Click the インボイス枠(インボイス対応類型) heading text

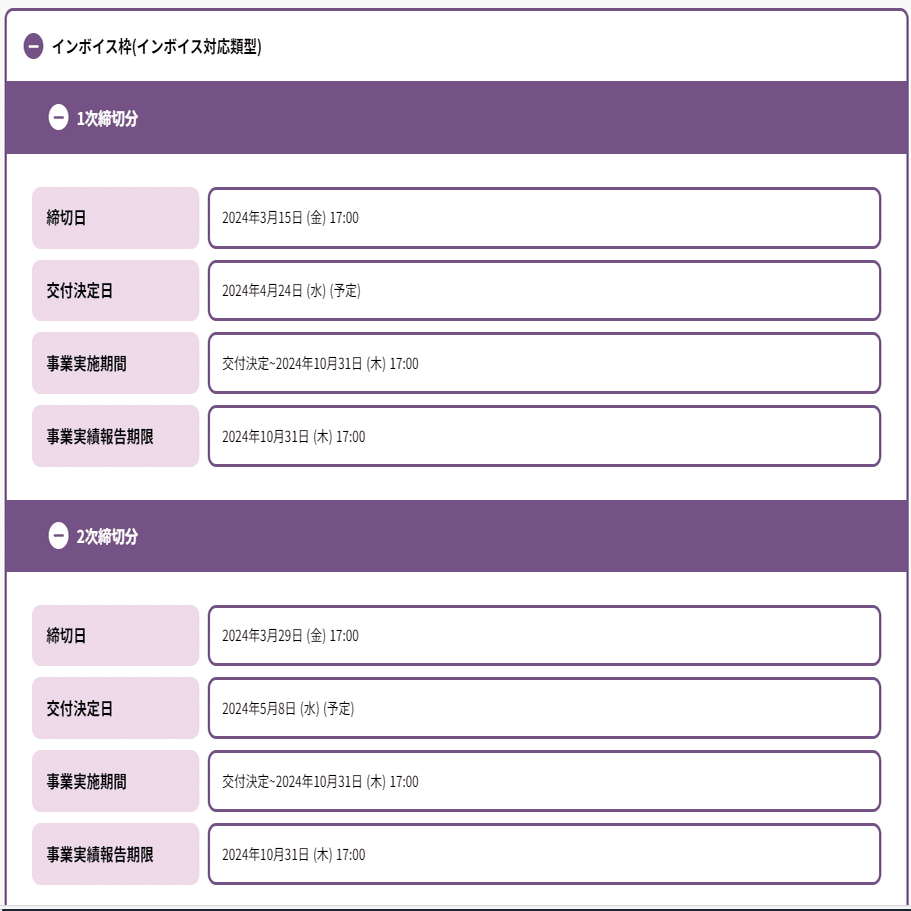156,46
